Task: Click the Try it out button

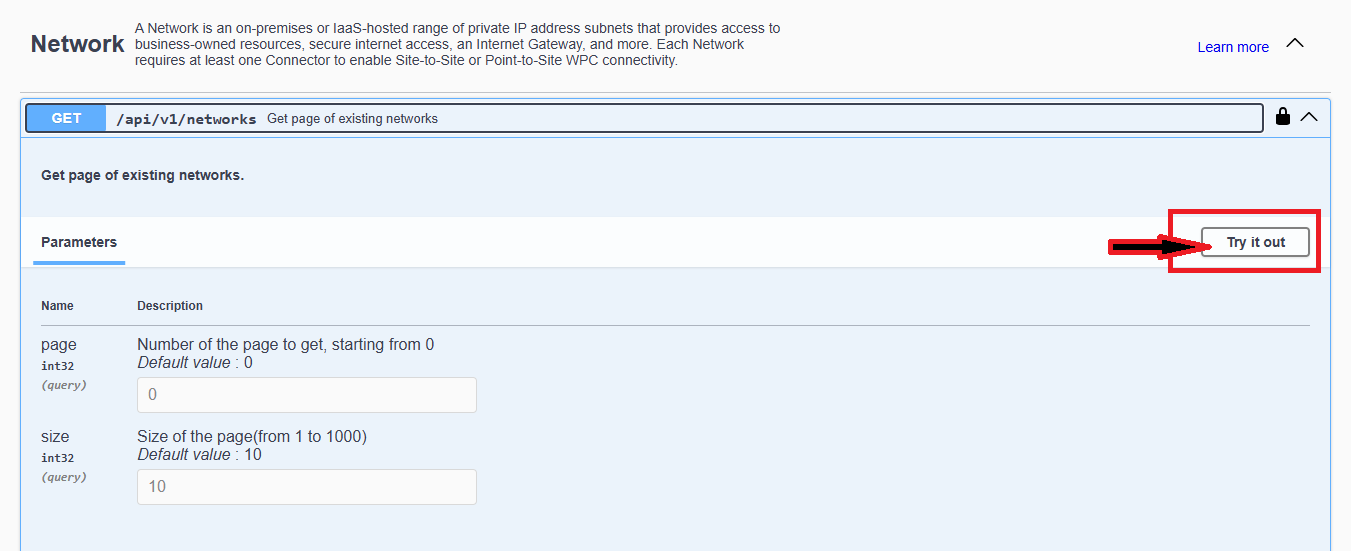Action: tap(1256, 242)
